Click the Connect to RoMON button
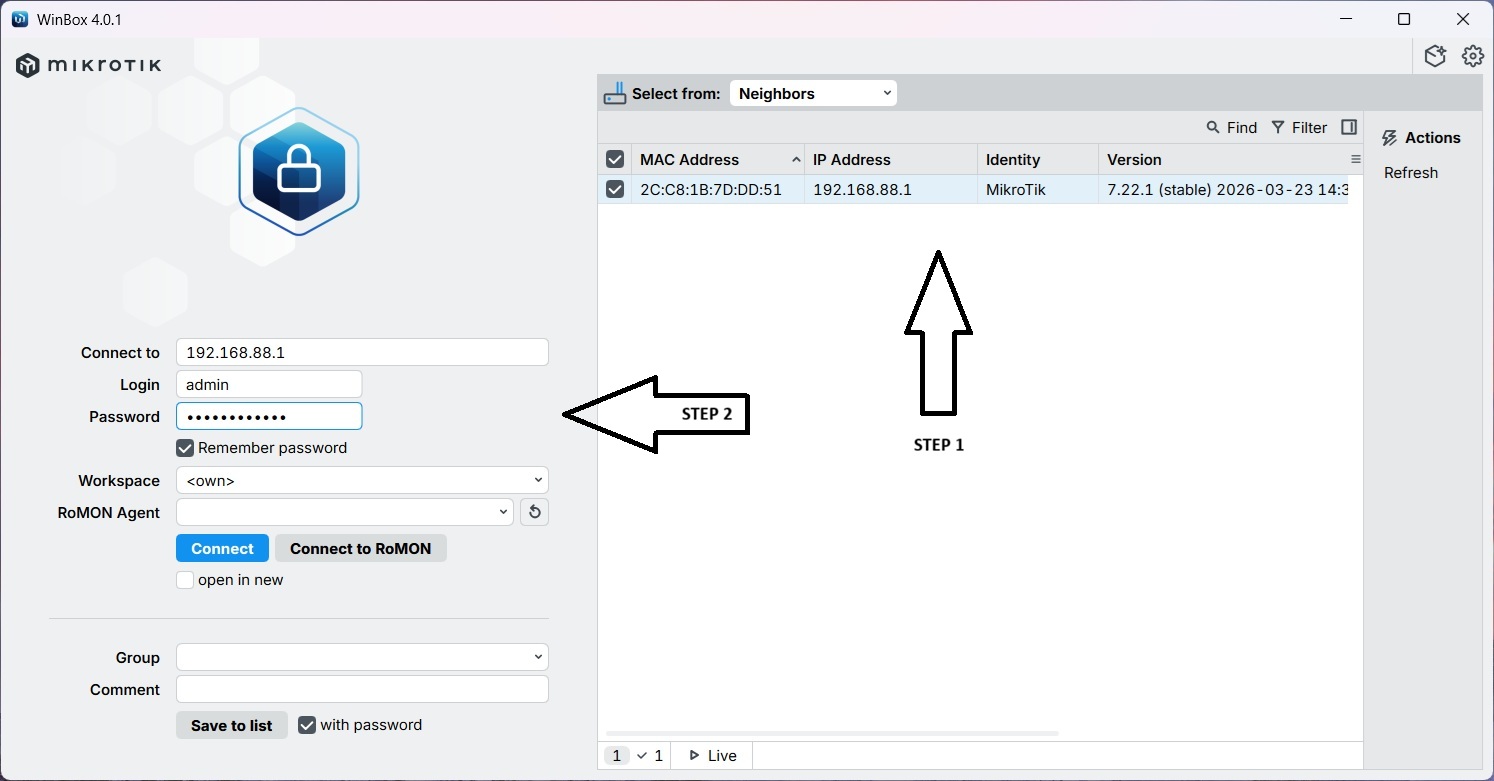The height and width of the screenshot is (781, 1494). (x=360, y=548)
